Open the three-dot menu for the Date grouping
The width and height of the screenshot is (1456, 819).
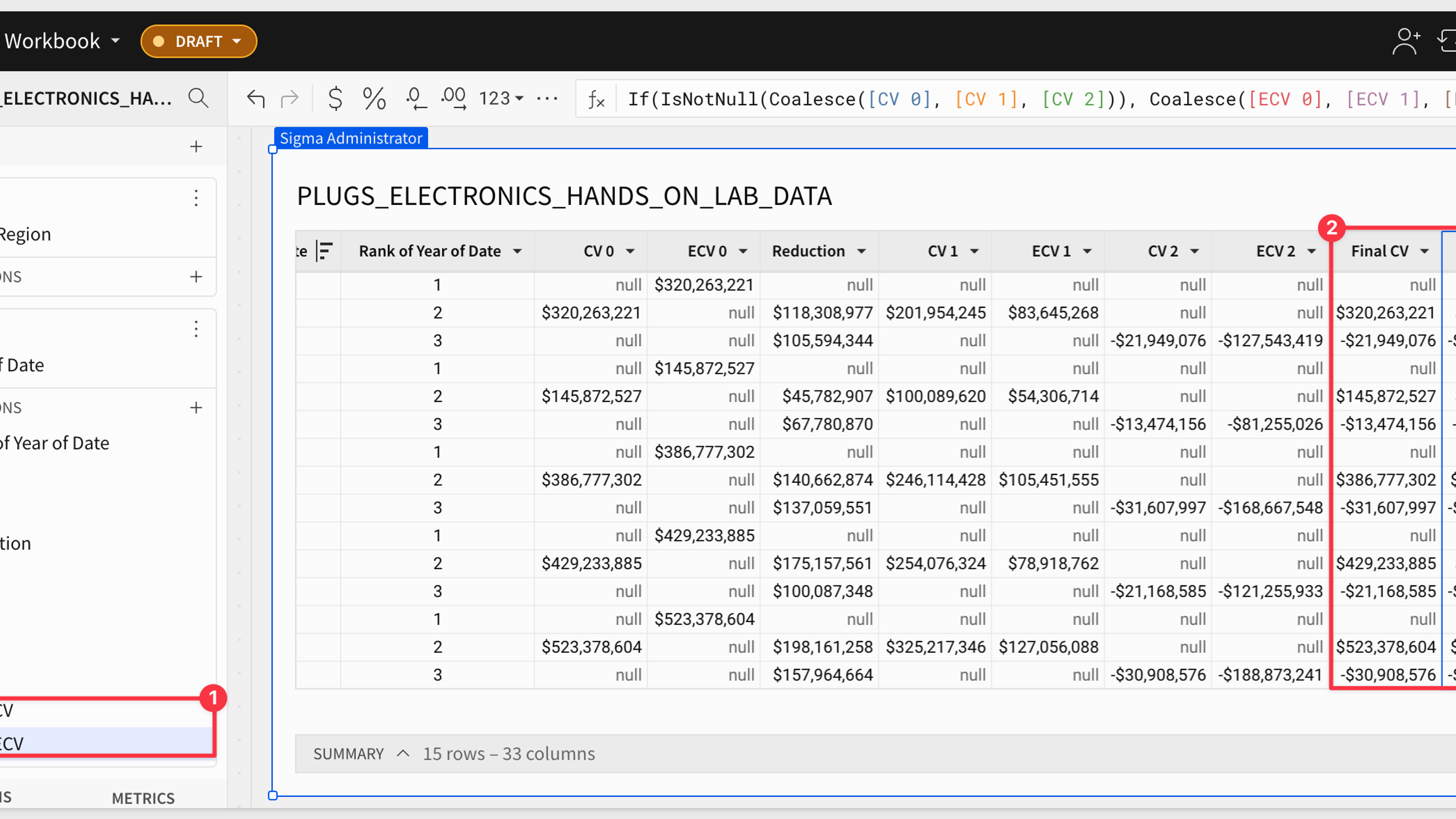click(x=196, y=328)
